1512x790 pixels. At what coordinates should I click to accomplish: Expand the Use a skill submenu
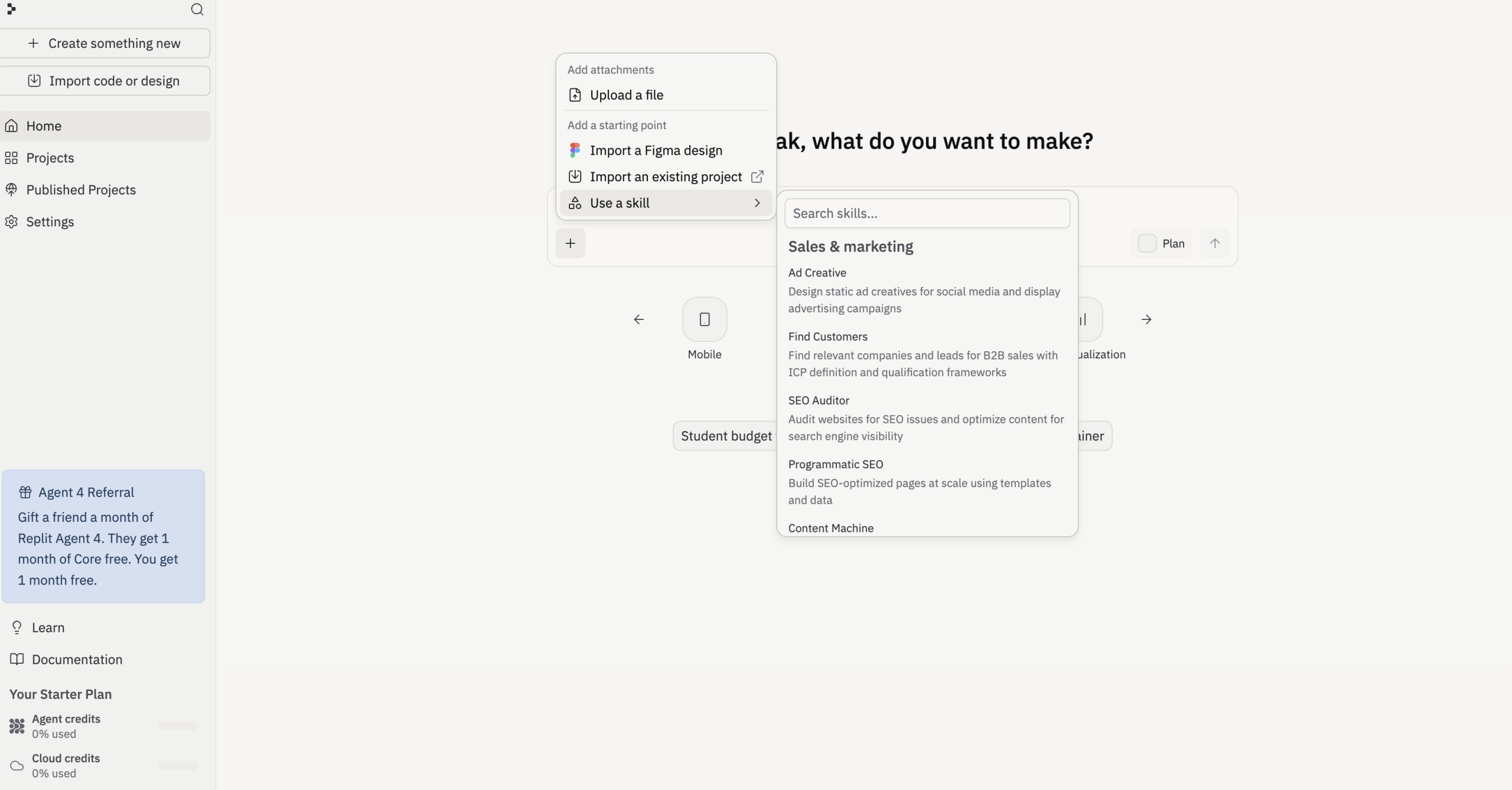point(666,203)
